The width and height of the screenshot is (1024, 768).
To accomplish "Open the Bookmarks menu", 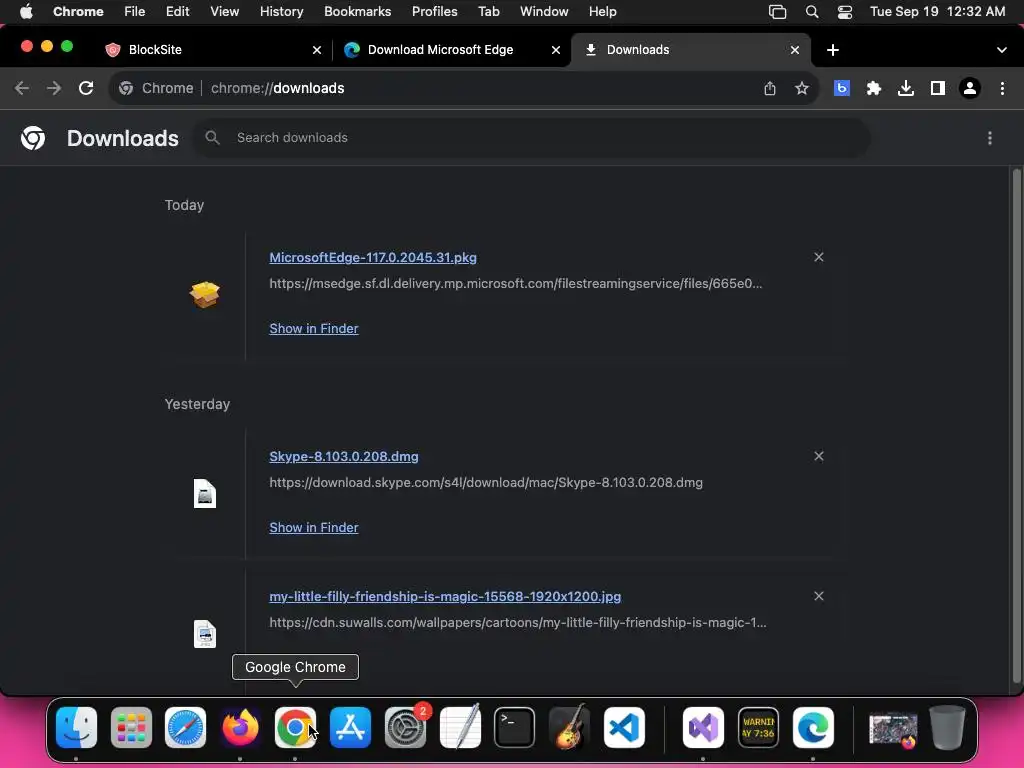I will click(357, 12).
